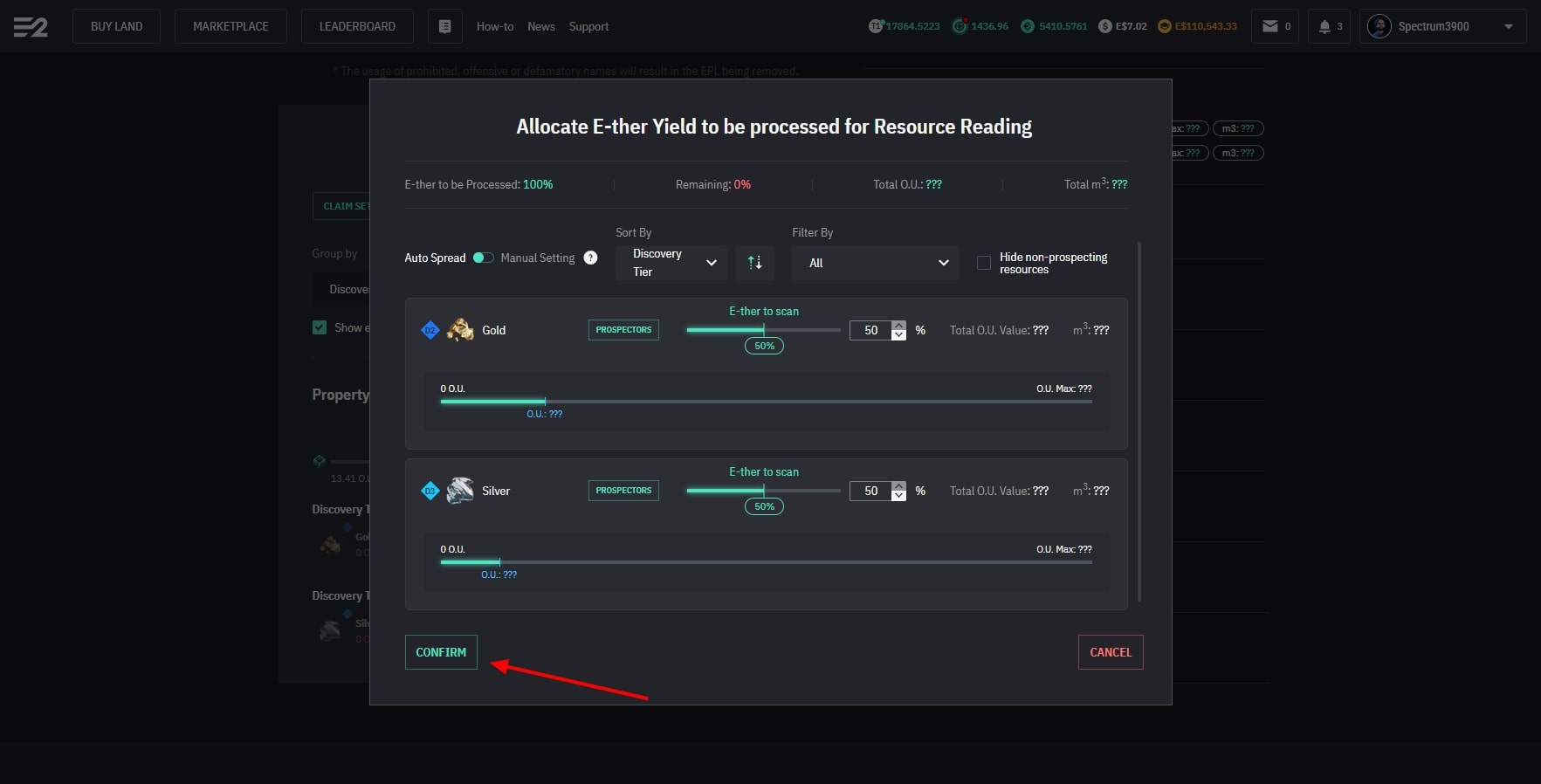The image size is (1541, 784).
Task: Click the sort direction arrows icon
Action: 755,263
